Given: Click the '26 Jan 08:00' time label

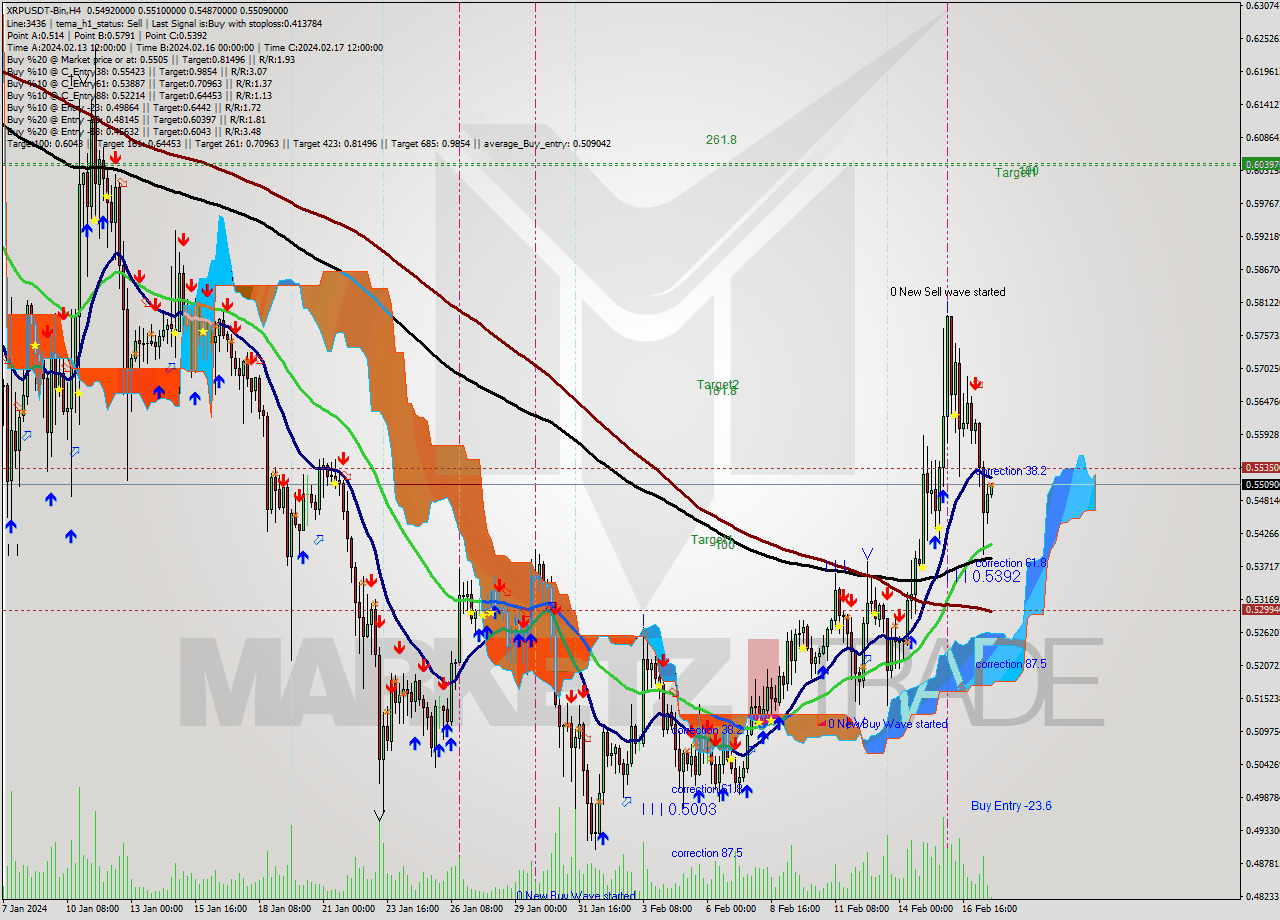Looking at the screenshot, I should point(475,910).
